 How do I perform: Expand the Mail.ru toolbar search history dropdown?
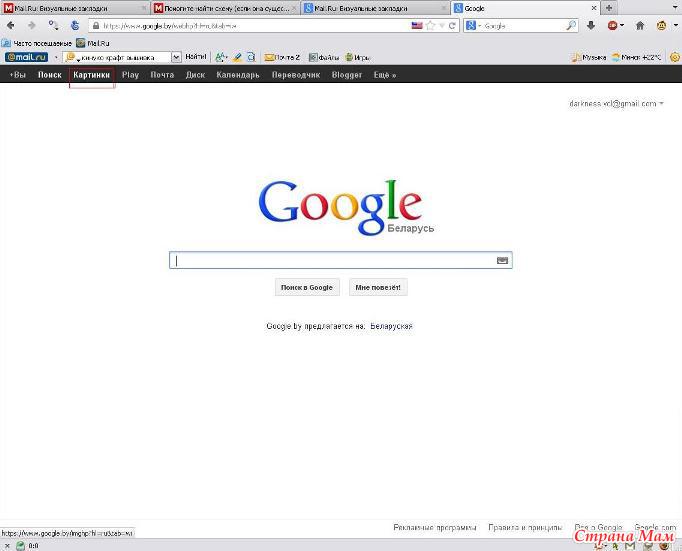tap(176, 57)
